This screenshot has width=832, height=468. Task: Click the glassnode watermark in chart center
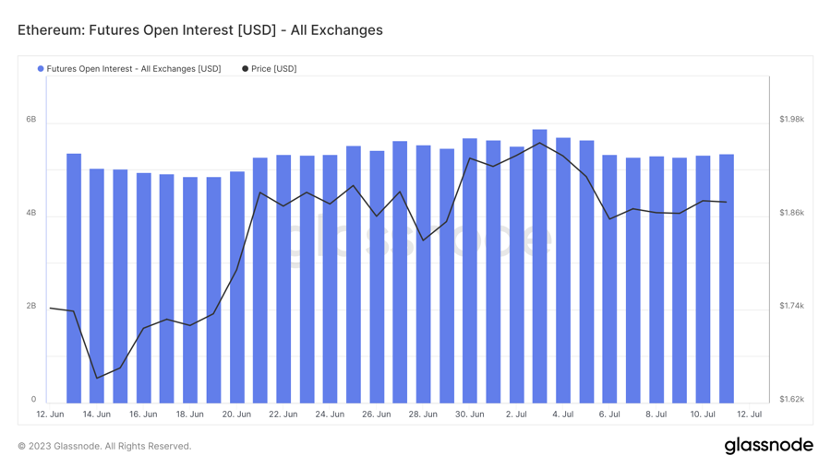pyautogui.click(x=415, y=238)
